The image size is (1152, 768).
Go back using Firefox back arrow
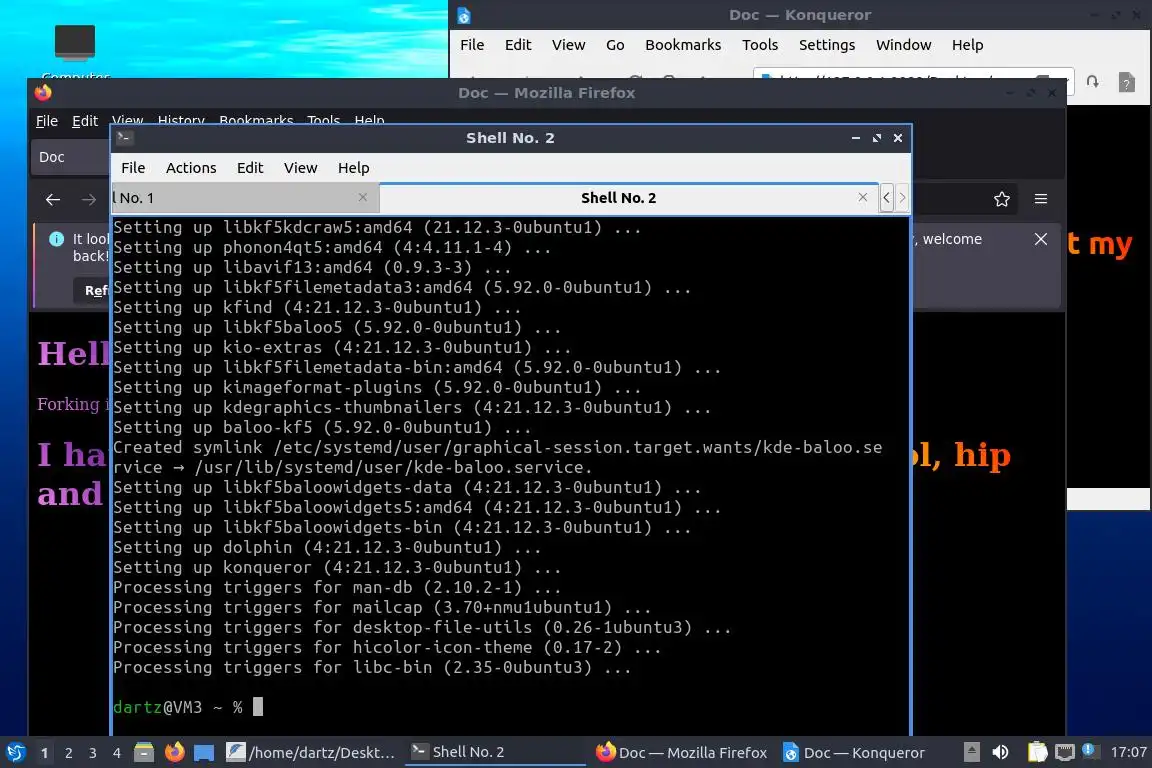click(x=52, y=199)
